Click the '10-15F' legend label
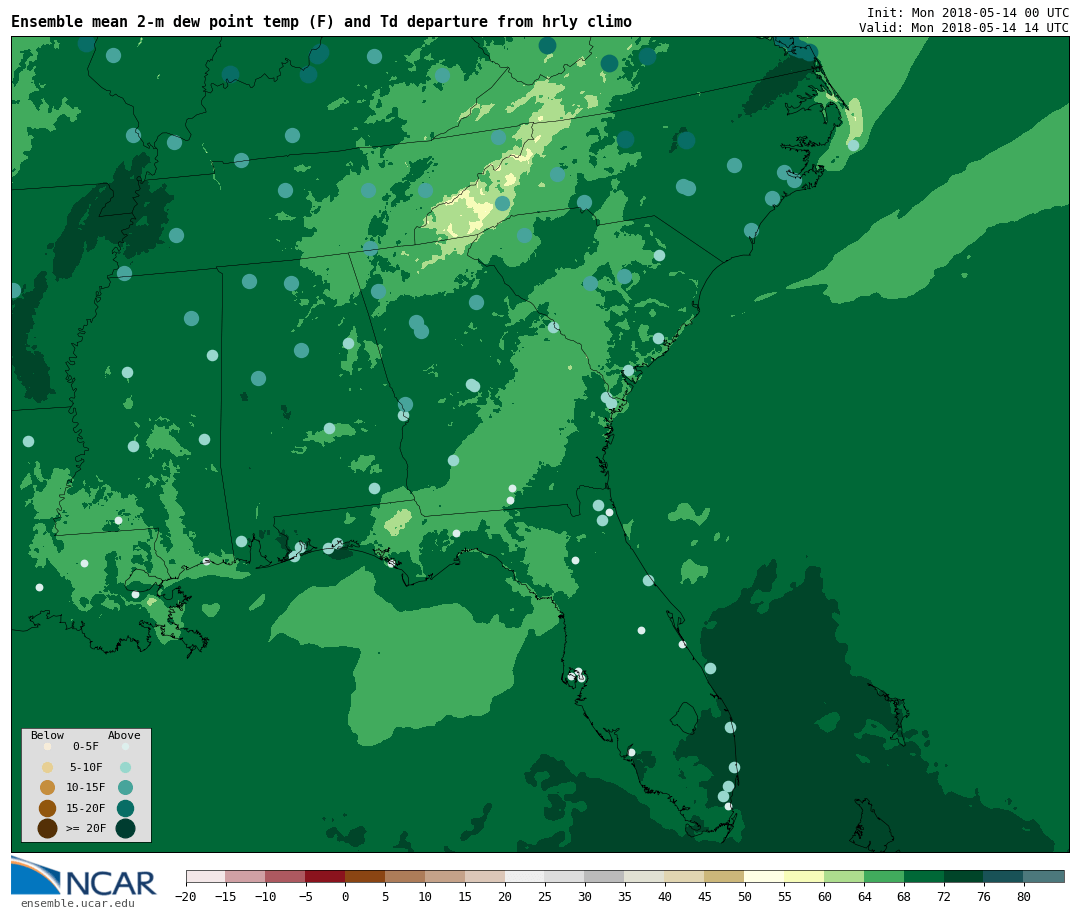The image size is (1080, 915). (86, 787)
